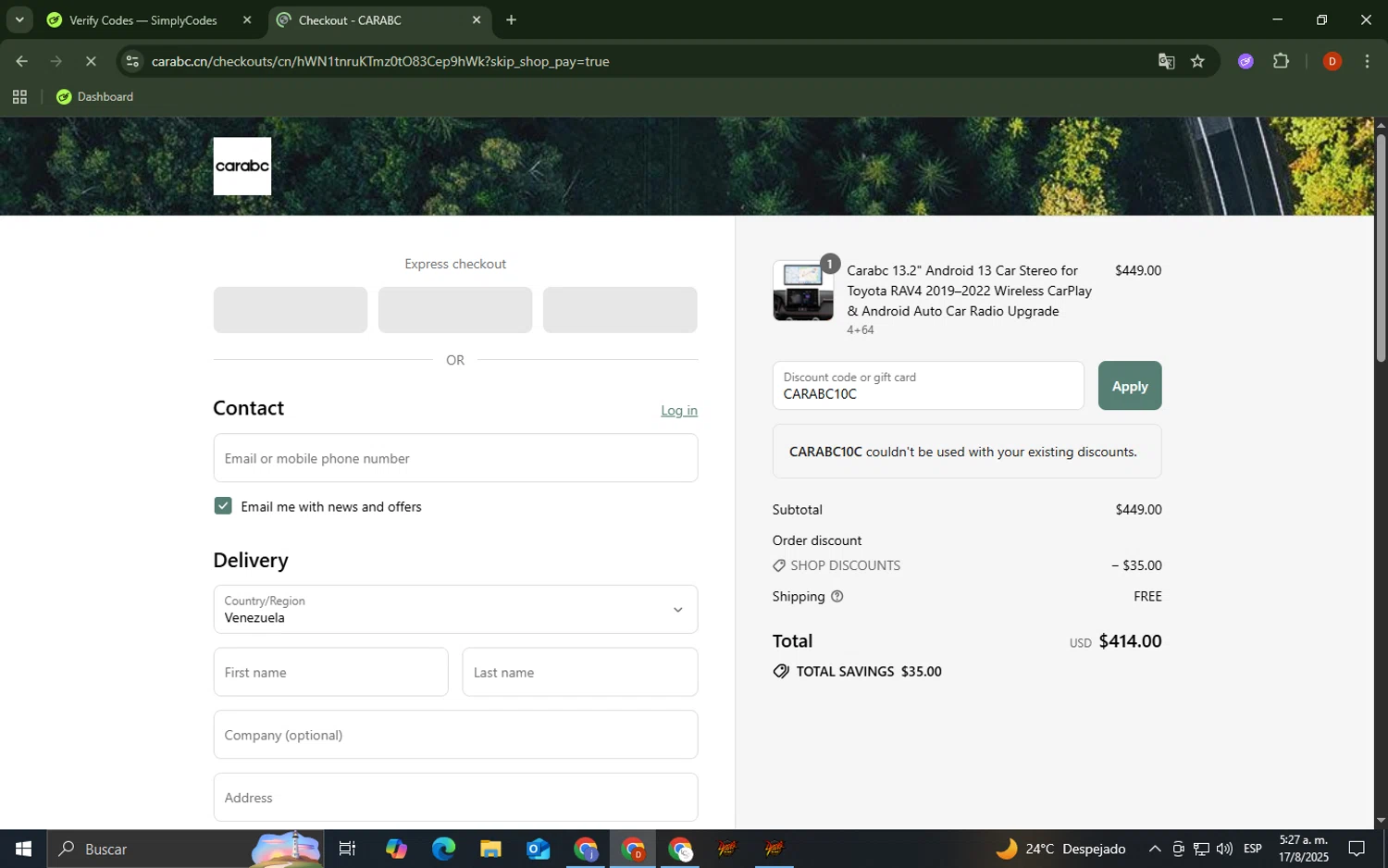Click the page vertical scrollbar
The width and height of the screenshot is (1388, 868).
[x=1381, y=248]
